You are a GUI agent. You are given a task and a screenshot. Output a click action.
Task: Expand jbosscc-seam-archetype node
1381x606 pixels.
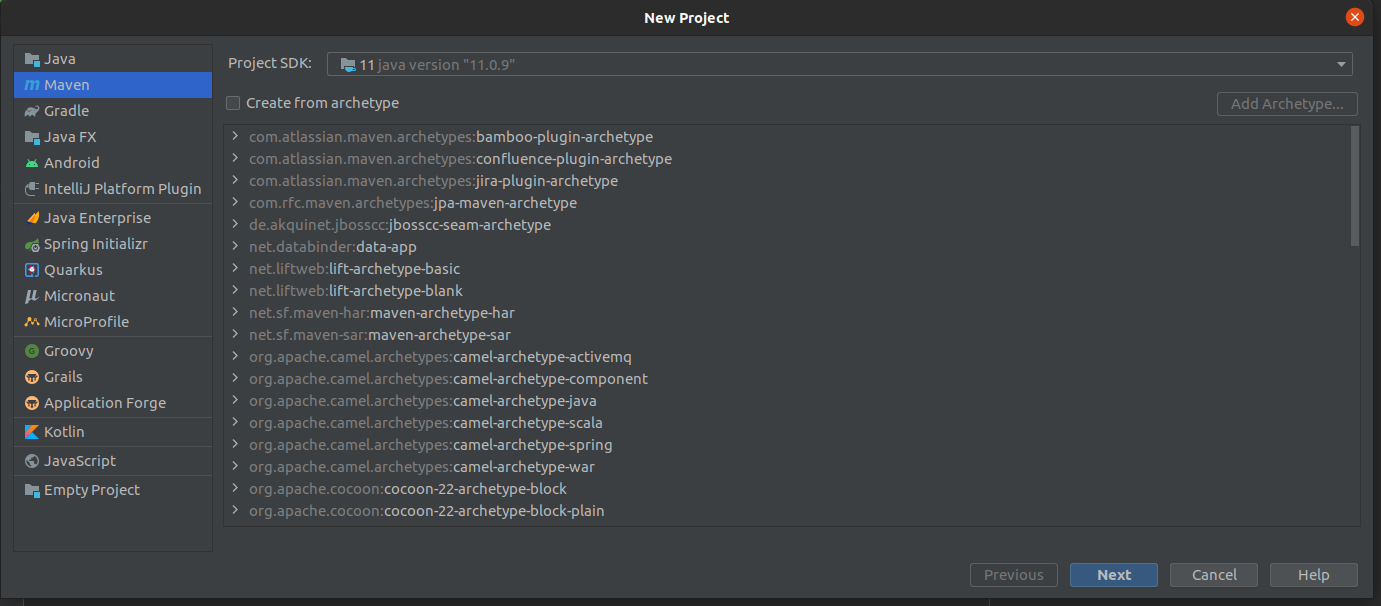tap(235, 225)
